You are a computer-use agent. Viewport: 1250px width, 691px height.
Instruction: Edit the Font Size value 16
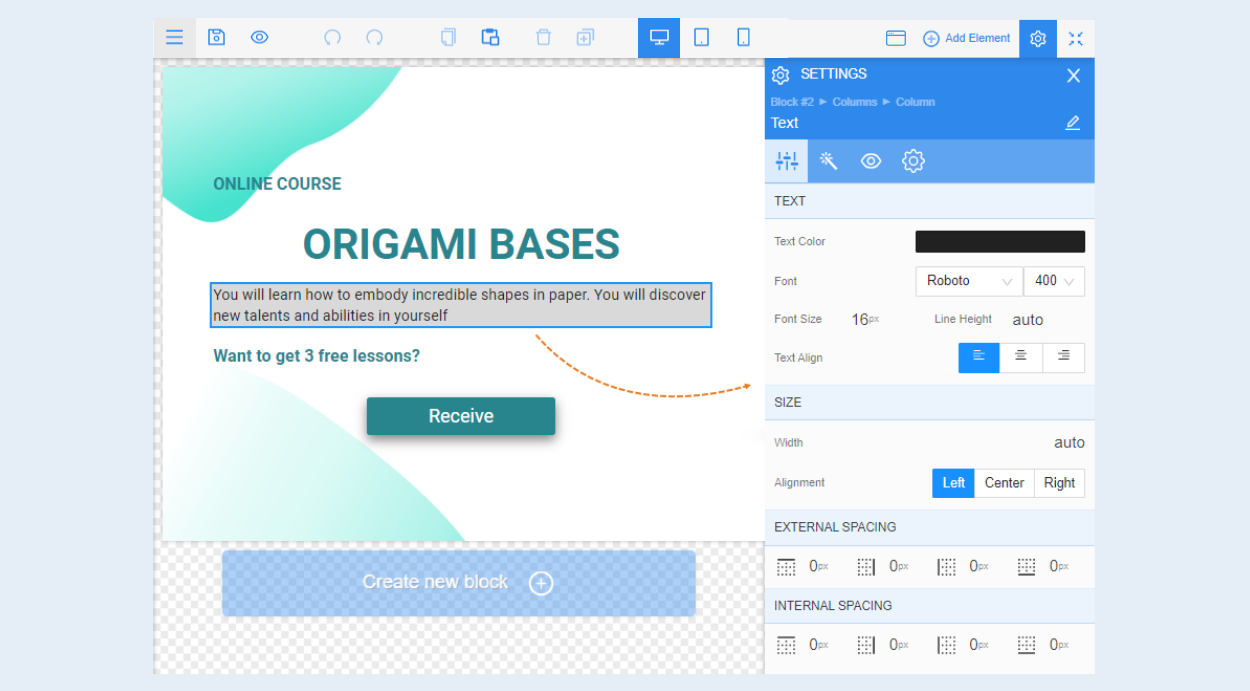click(865, 320)
